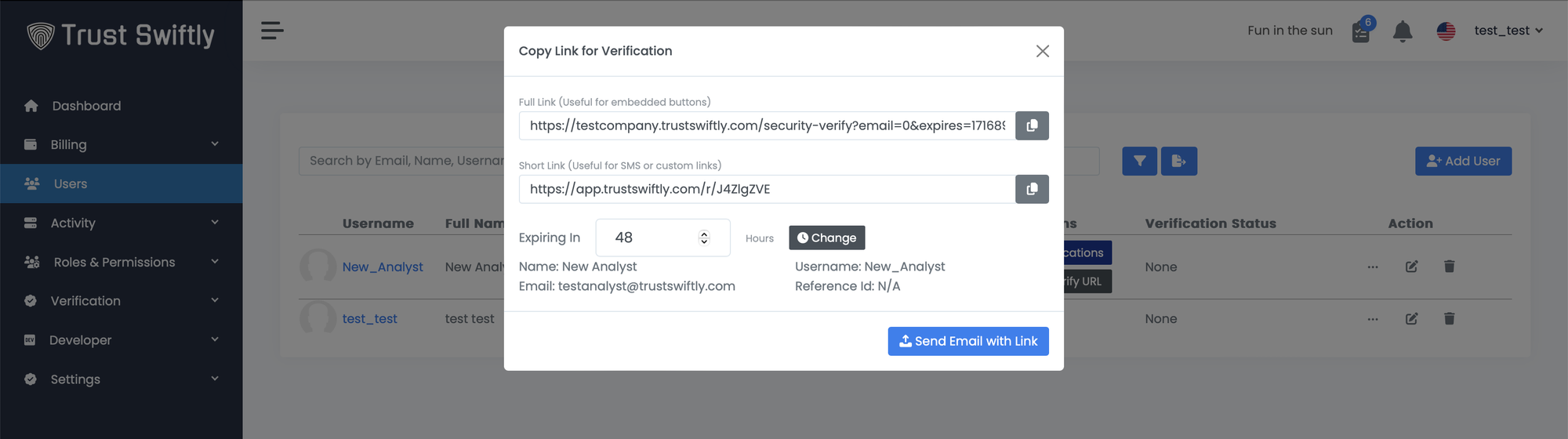Click the export users icon button
The width and height of the screenshot is (1568, 439).
(1178, 161)
